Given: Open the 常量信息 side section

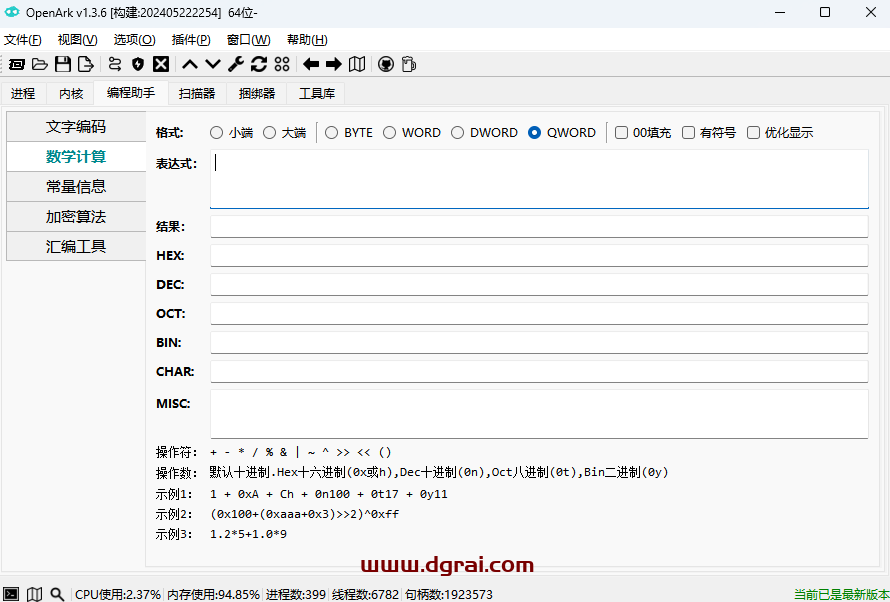Looking at the screenshot, I should 76,187.
